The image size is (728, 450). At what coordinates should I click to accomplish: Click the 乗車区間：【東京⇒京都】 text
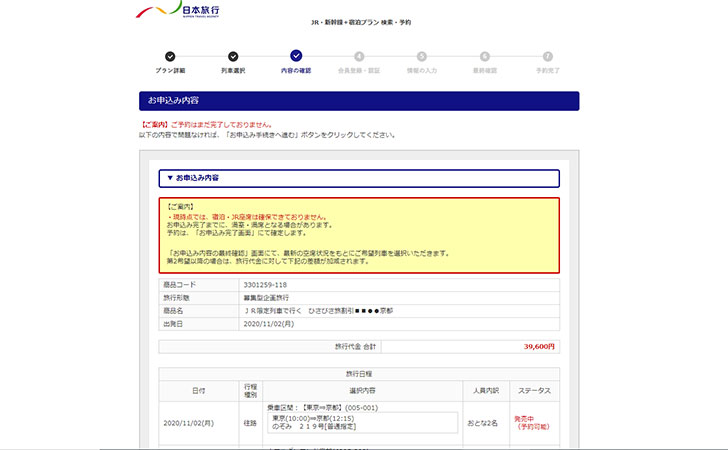tap(323, 408)
